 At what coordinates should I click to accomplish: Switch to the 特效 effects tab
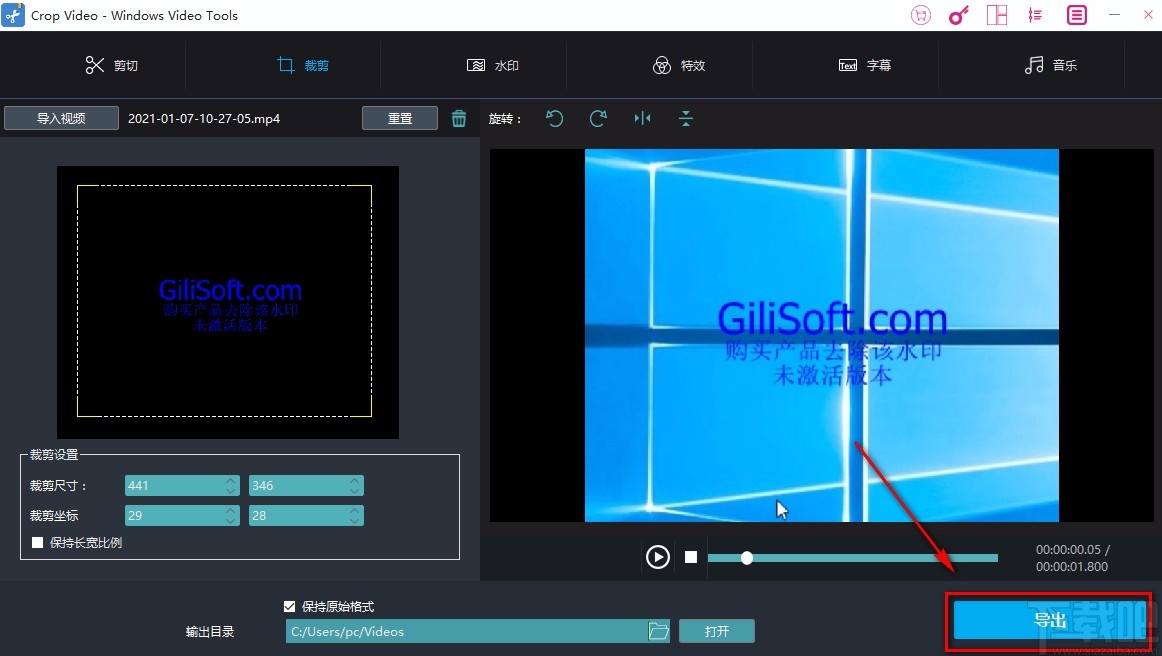tap(680, 64)
